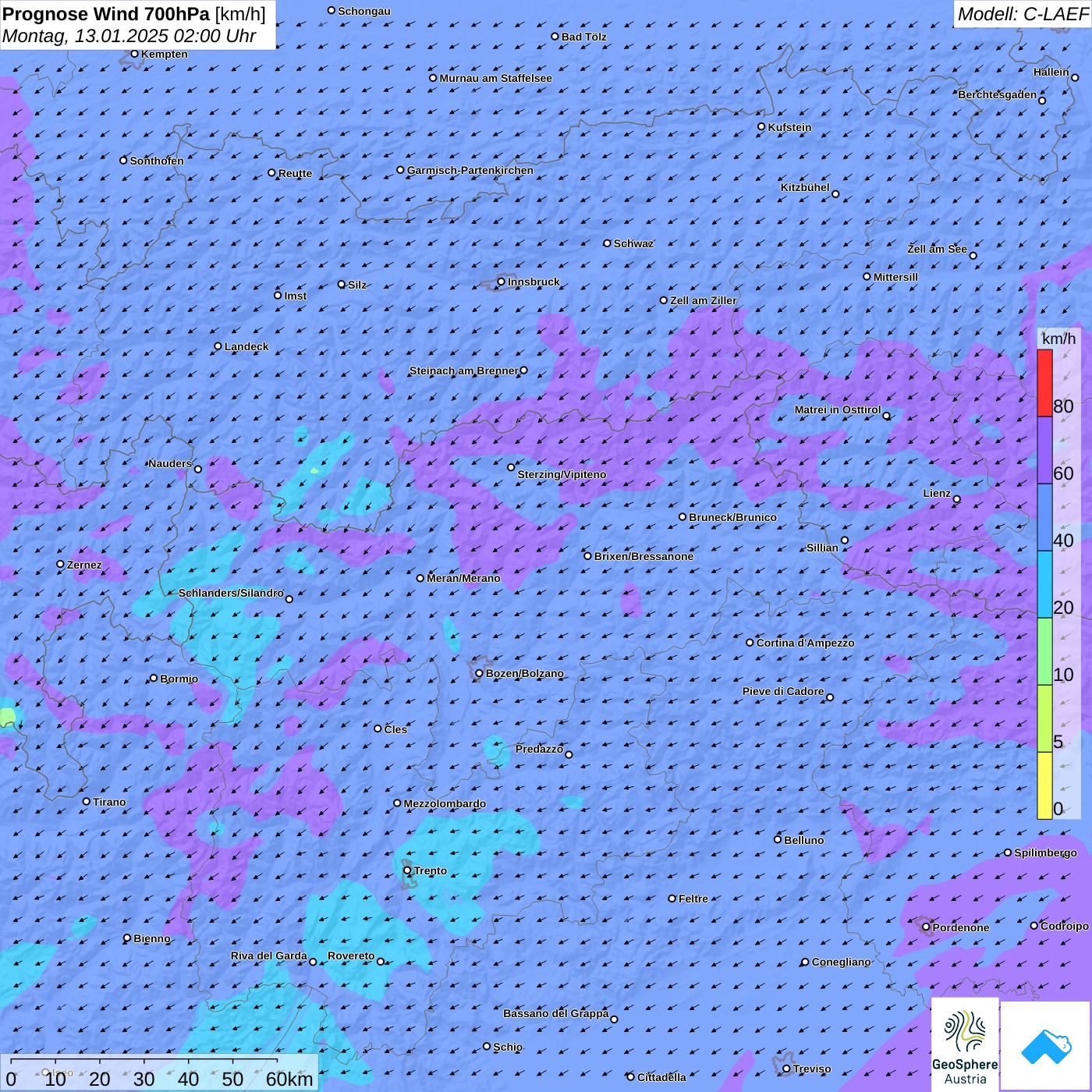Click the yellow 0-5 km/h legend swatch
This screenshot has width=1092, height=1092.
[1044, 785]
